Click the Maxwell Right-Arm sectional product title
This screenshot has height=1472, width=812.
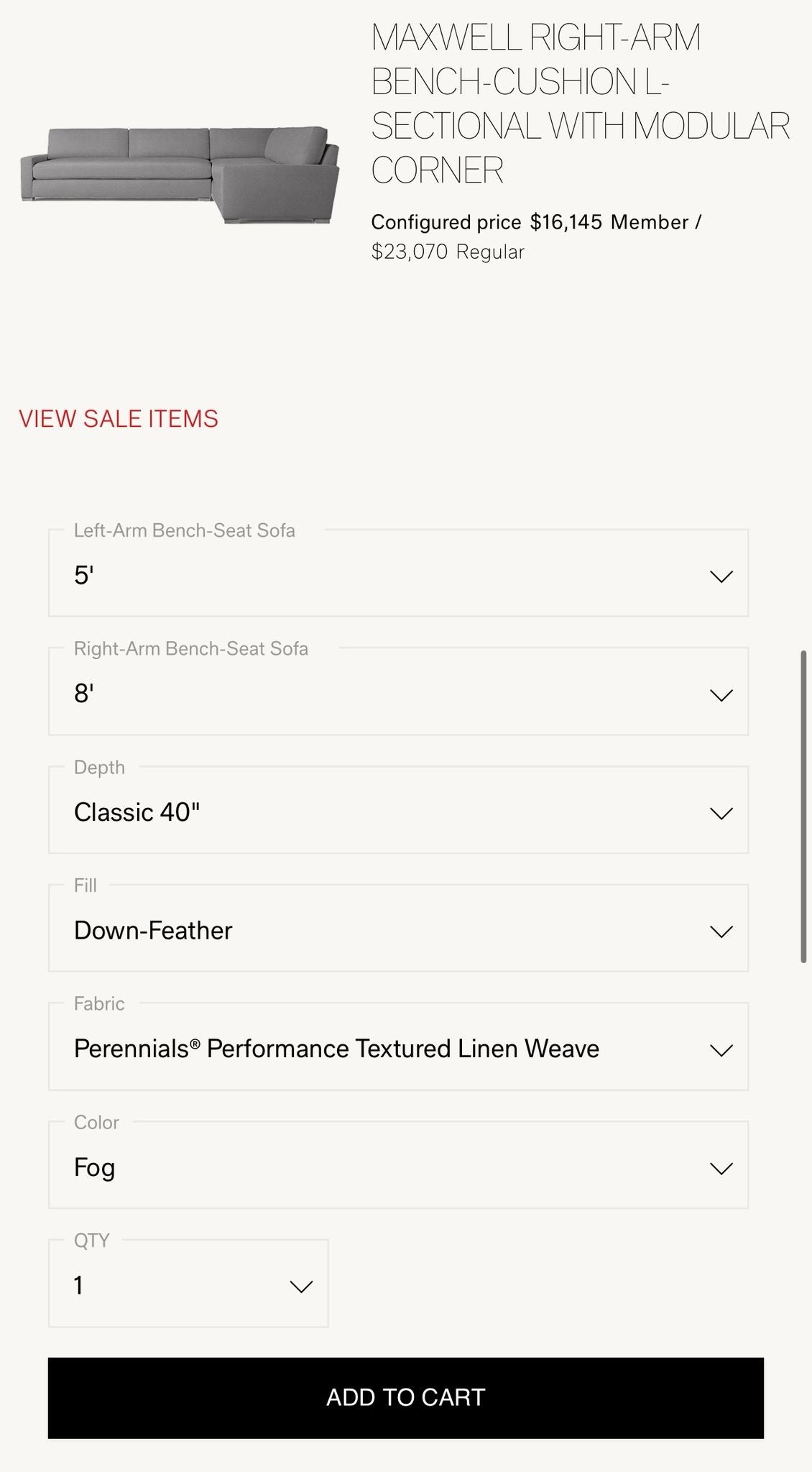[579, 103]
